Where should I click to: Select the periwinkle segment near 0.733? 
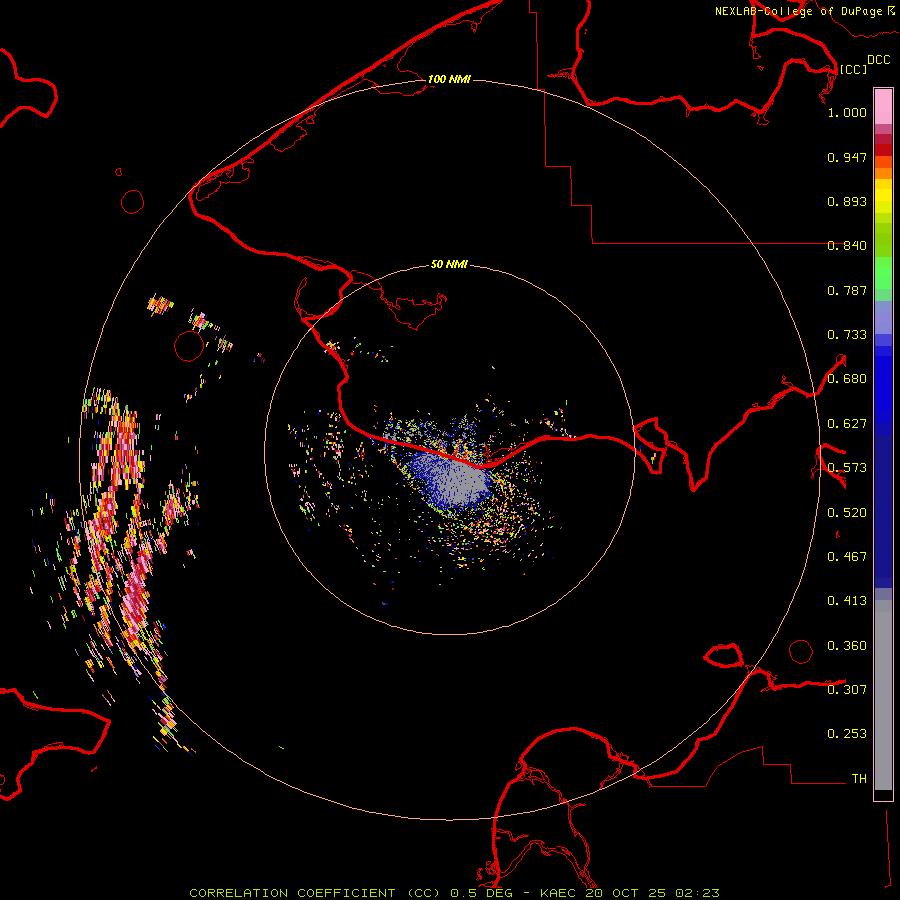coord(883,317)
